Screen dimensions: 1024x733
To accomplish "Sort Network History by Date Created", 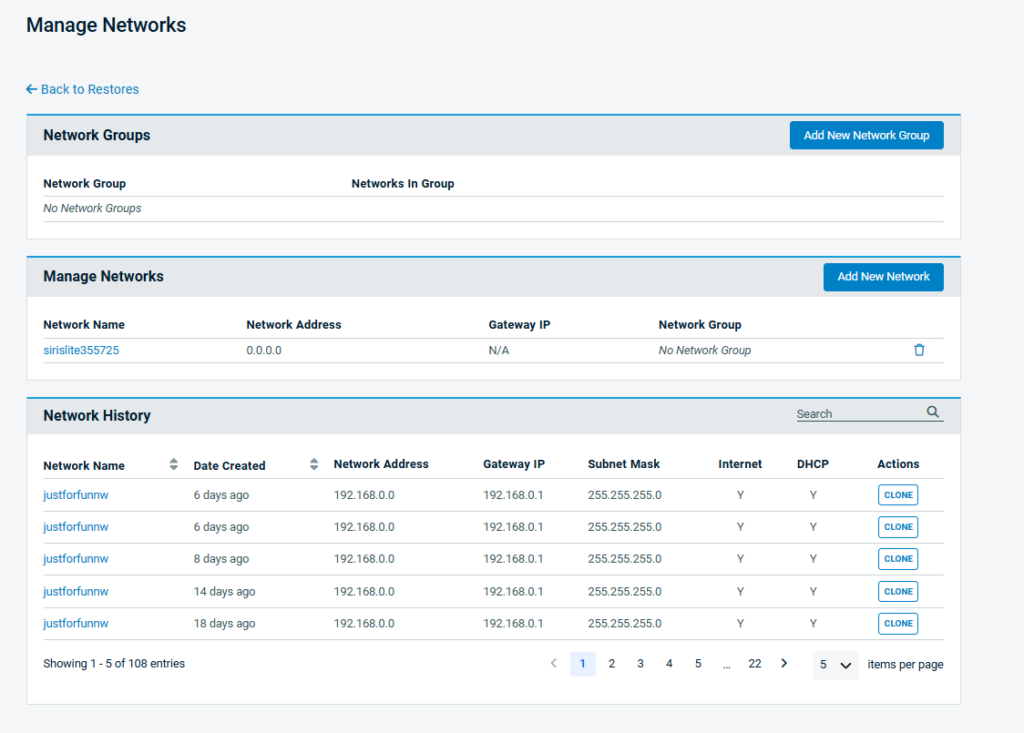I will point(313,464).
